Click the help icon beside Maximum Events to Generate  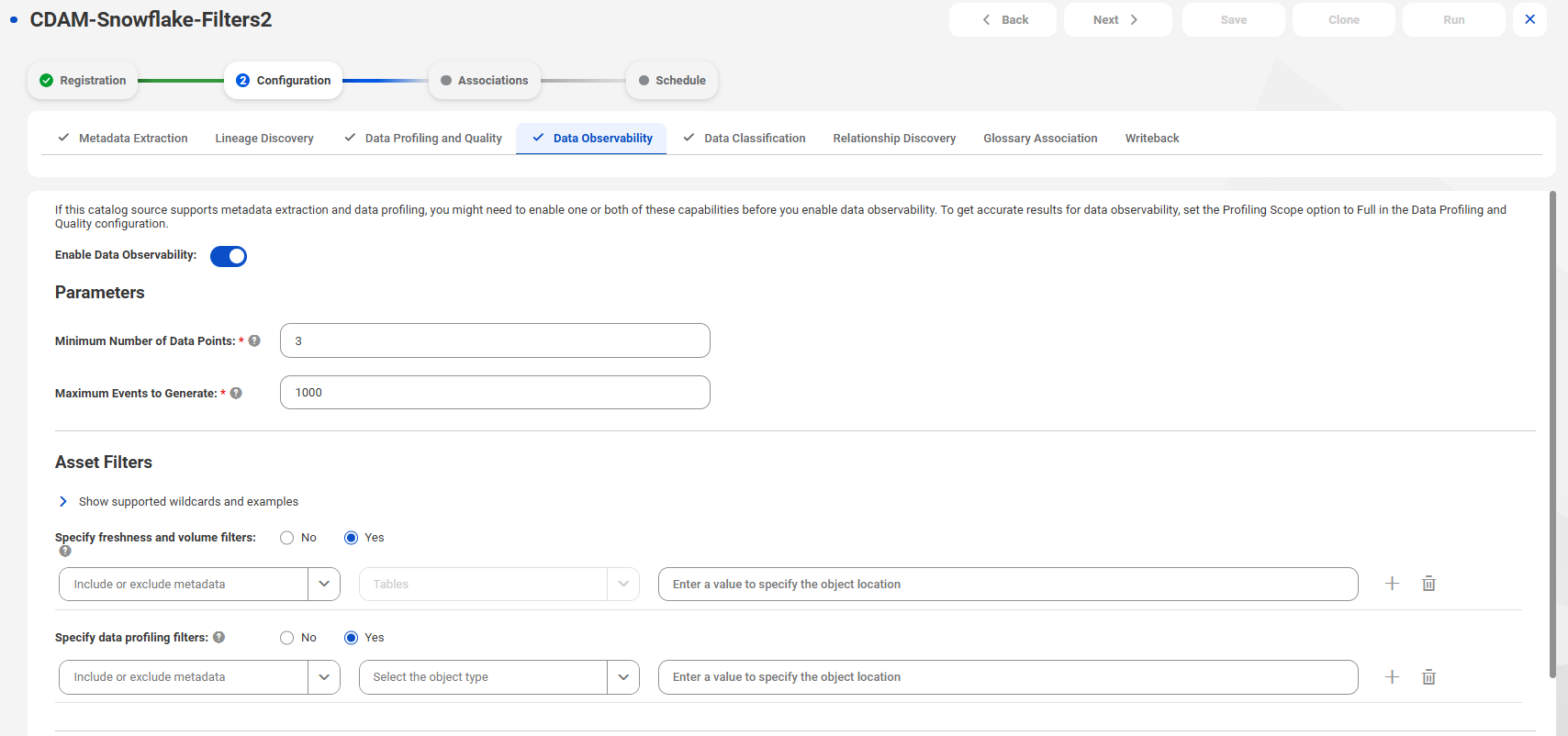[x=236, y=393]
